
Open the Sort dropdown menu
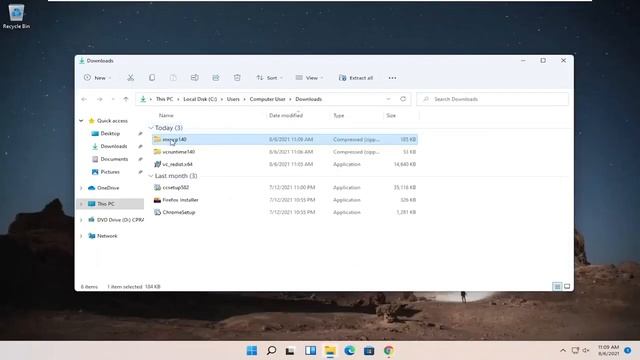coord(269,78)
